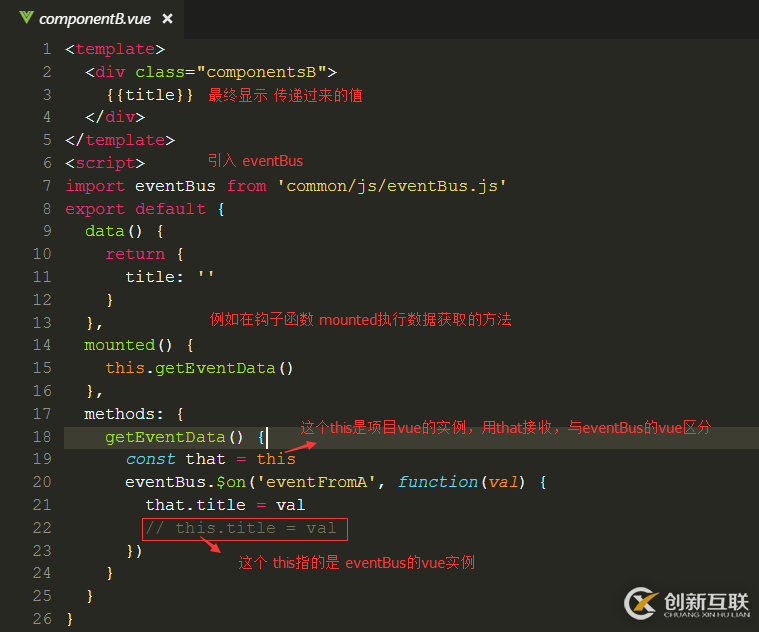Viewport: 759px width, 632px height.
Task: Click eventBus.$on on line 20
Action: [x=185, y=482]
